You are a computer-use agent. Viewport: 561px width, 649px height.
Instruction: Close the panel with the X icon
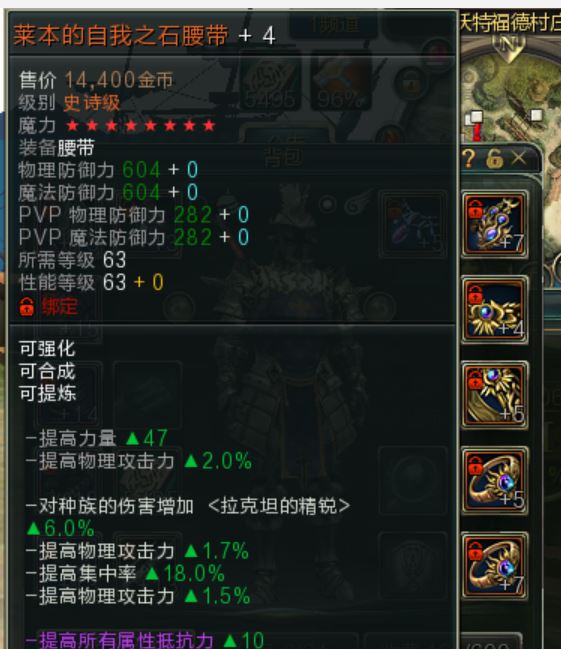[x=519, y=159]
